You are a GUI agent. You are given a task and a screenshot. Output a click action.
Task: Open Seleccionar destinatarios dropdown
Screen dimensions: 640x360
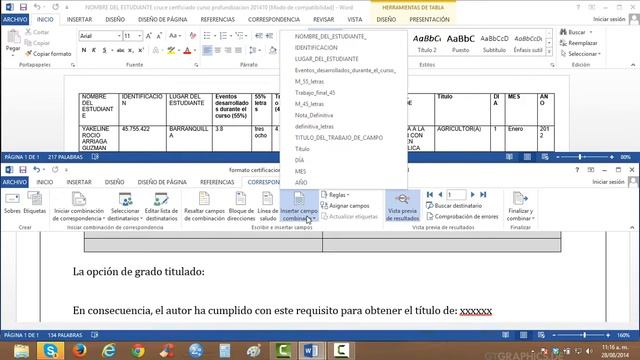125,207
